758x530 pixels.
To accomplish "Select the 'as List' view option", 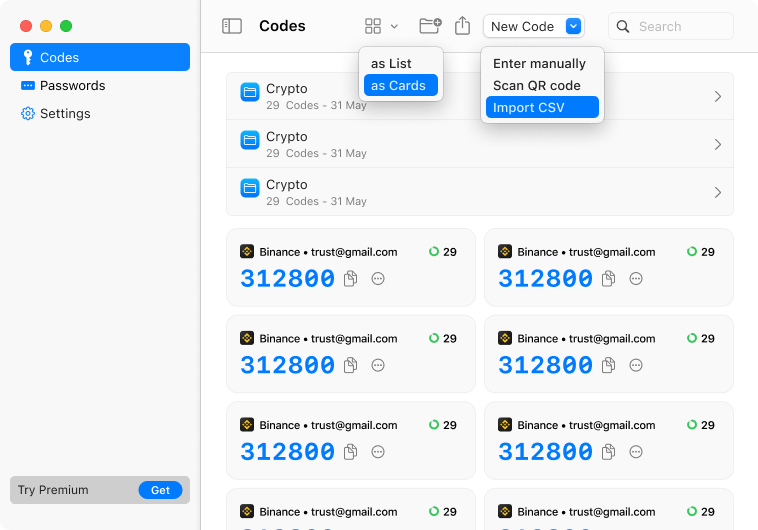I will (x=391, y=64).
